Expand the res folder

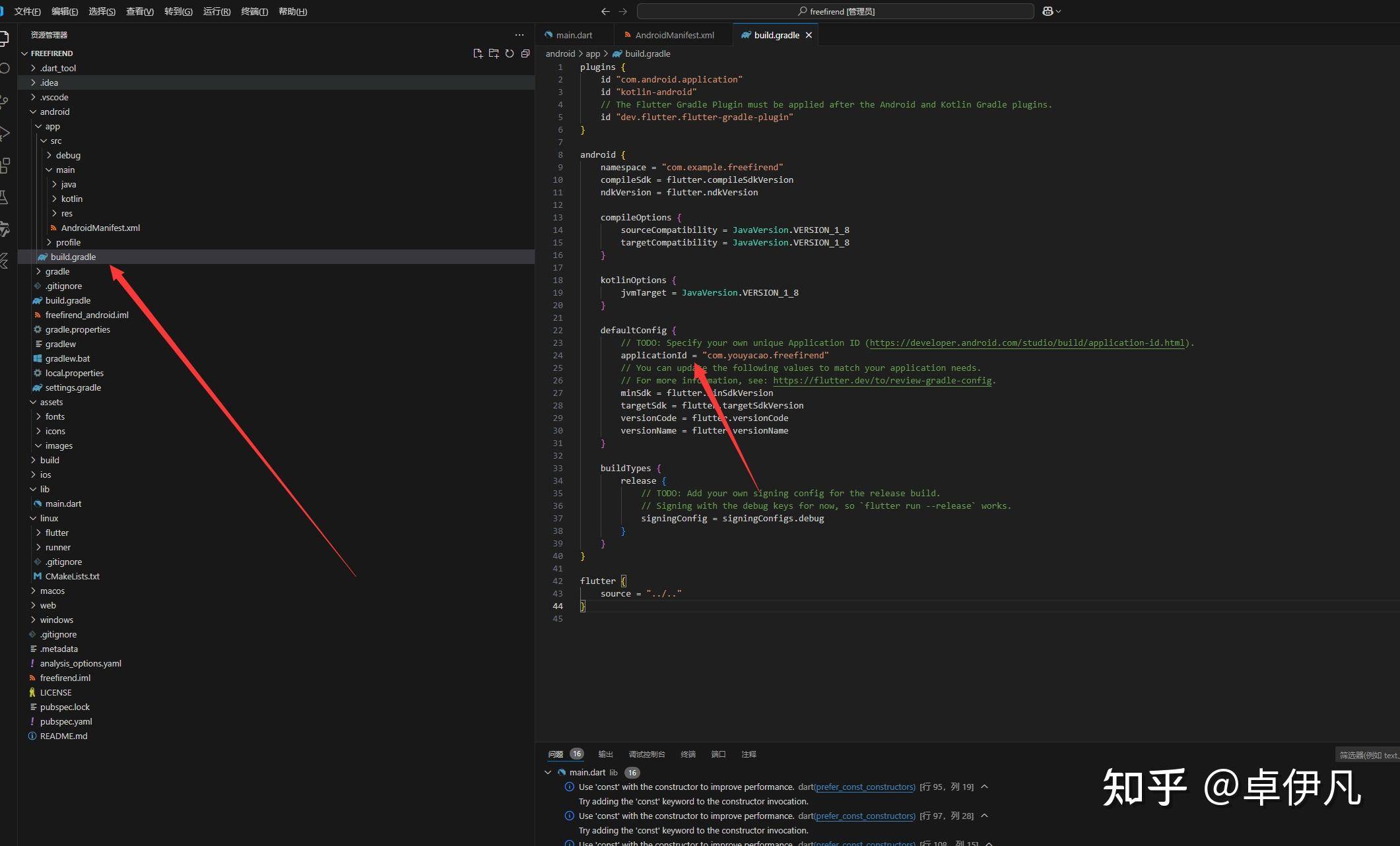pos(54,213)
